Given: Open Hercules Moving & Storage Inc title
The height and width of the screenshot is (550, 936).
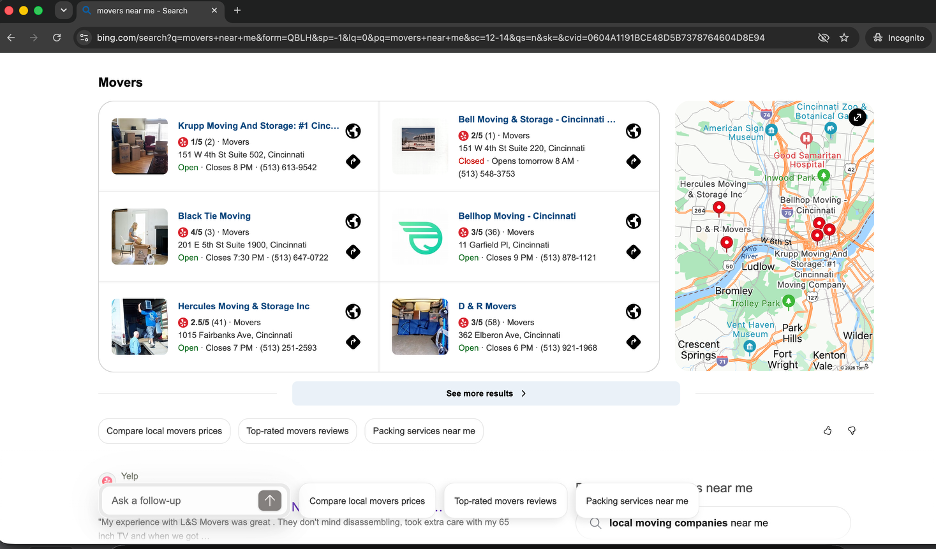Looking at the screenshot, I should pyautogui.click(x=244, y=306).
